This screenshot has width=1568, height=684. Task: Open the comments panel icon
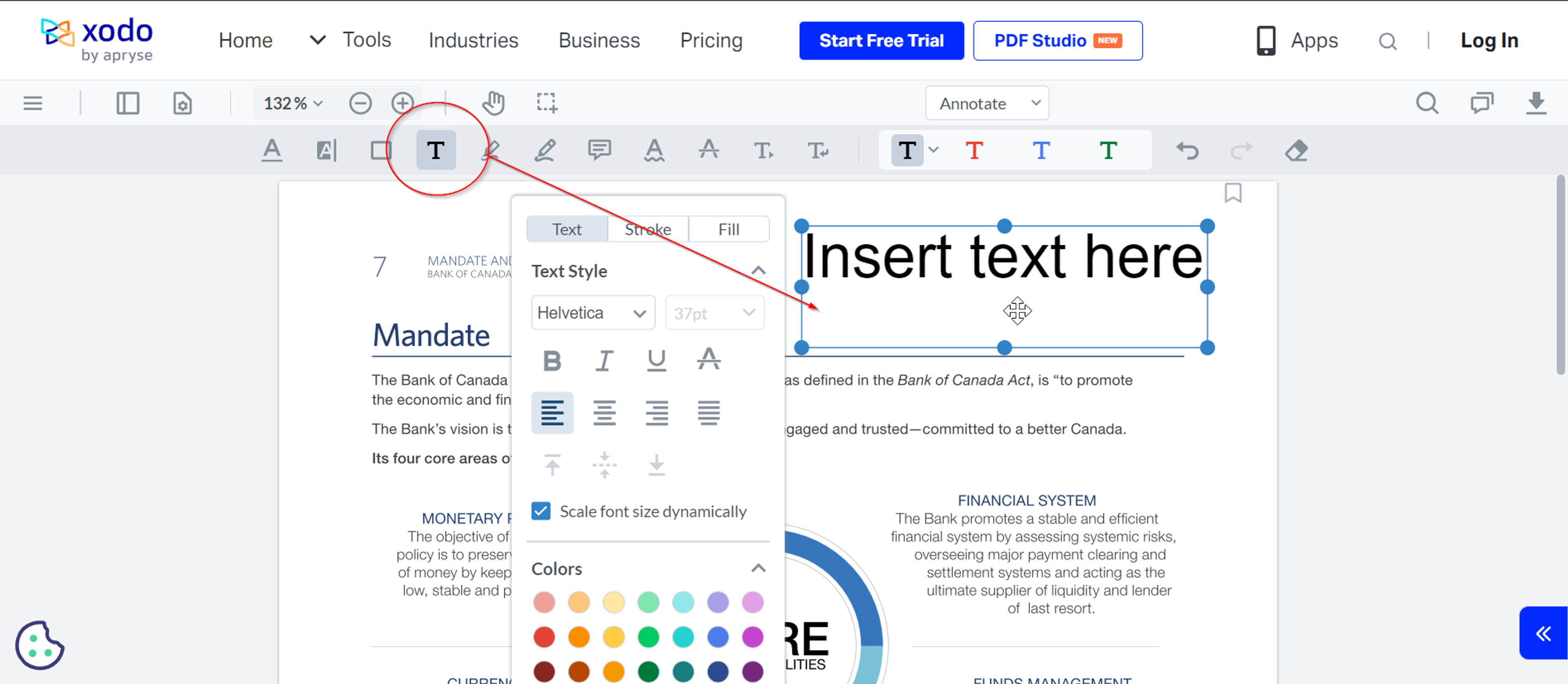click(1482, 103)
